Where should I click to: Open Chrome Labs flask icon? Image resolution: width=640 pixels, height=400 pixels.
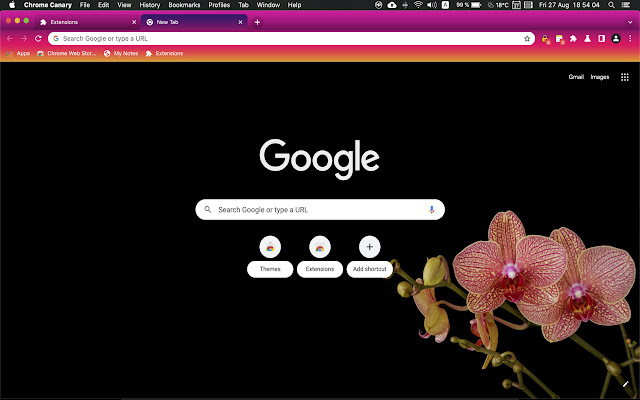587,38
